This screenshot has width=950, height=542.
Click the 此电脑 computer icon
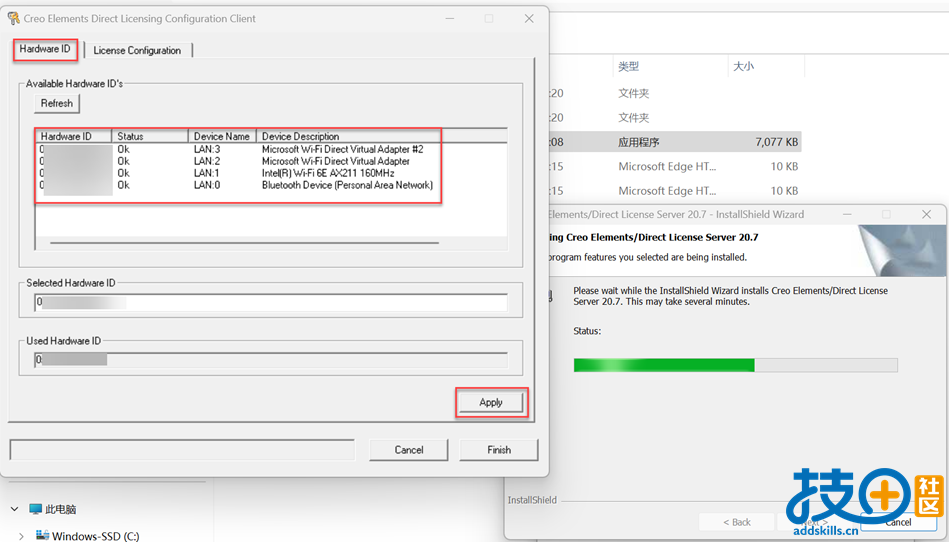click(x=36, y=509)
